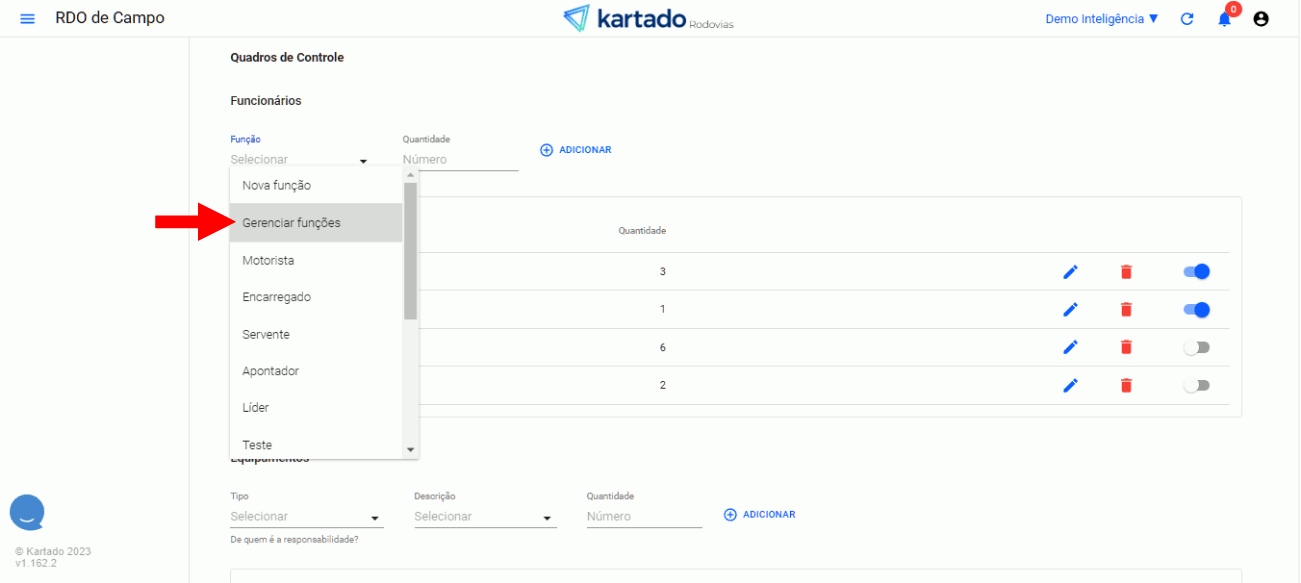Enable the toggle for quantity 2 row
This screenshot has width=1301, height=583.
tap(1196, 385)
